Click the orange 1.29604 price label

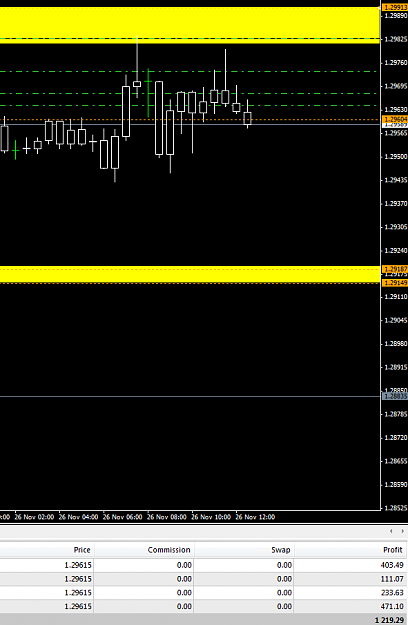tap(395, 119)
